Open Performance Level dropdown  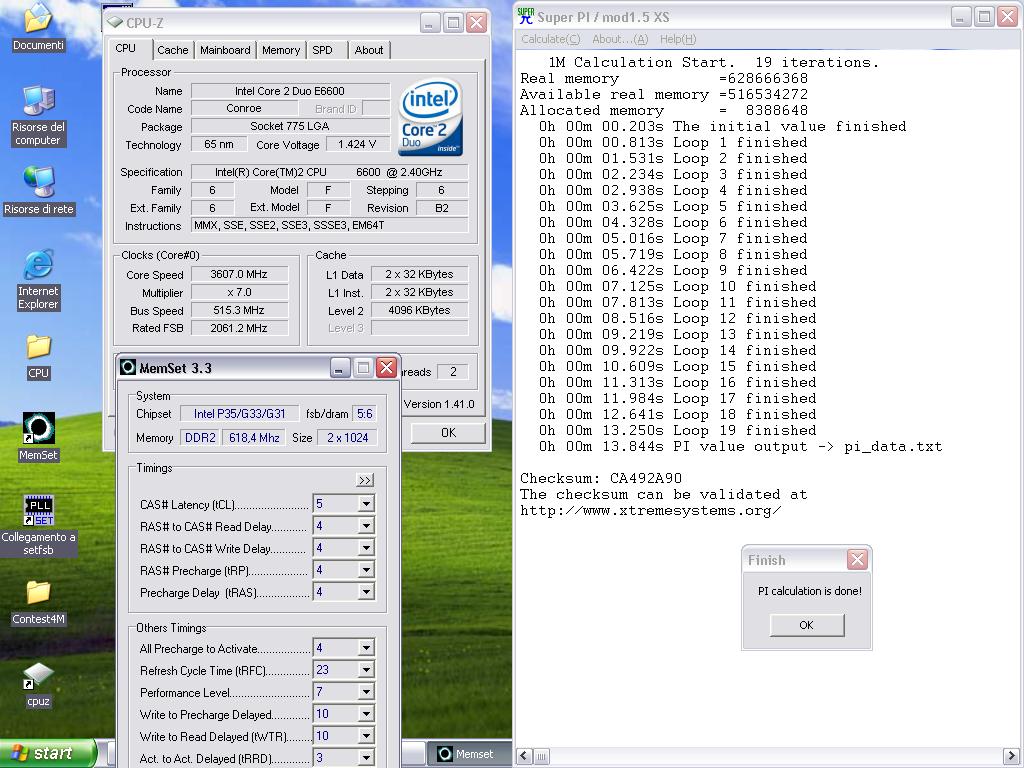click(366, 692)
